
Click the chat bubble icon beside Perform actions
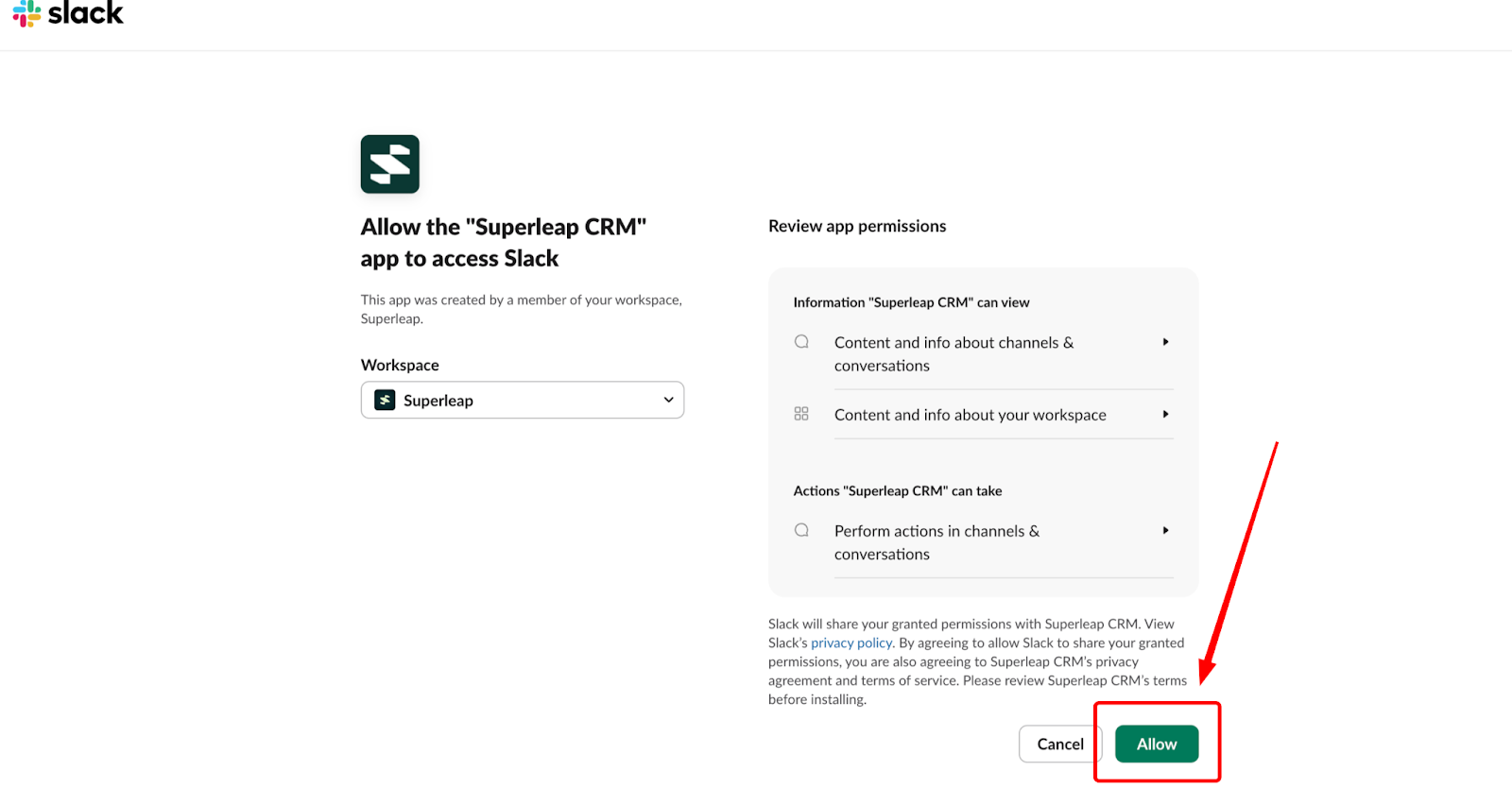click(801, 530)
